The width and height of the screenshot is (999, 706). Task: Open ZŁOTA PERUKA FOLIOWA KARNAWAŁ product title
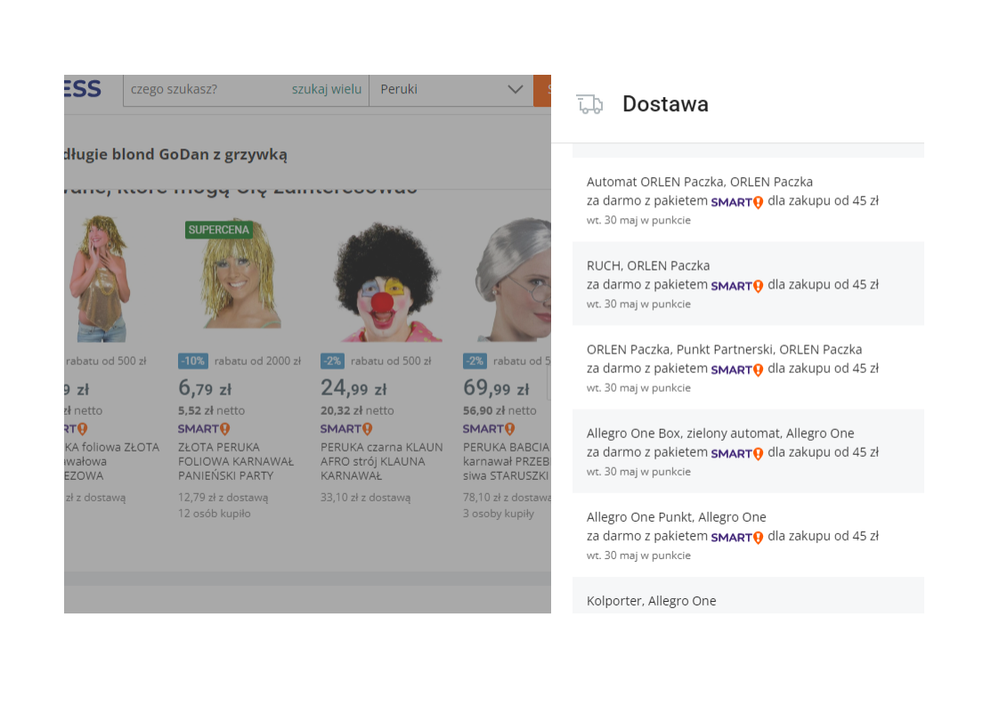[236, 461]
